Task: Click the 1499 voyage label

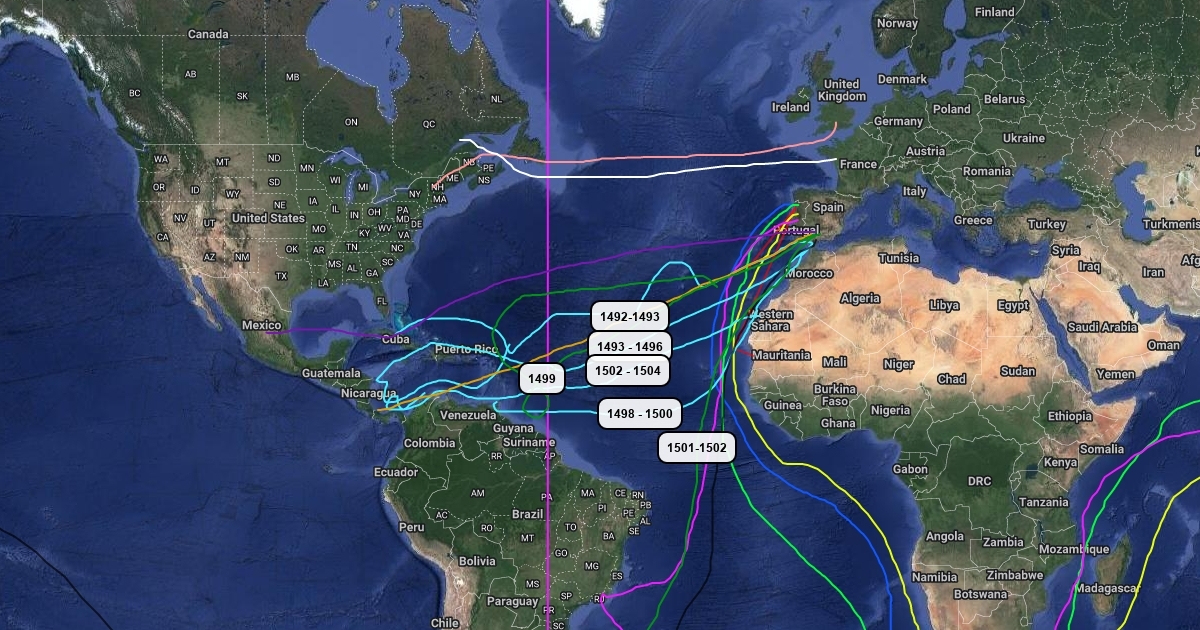Action: tap(542, 379)
